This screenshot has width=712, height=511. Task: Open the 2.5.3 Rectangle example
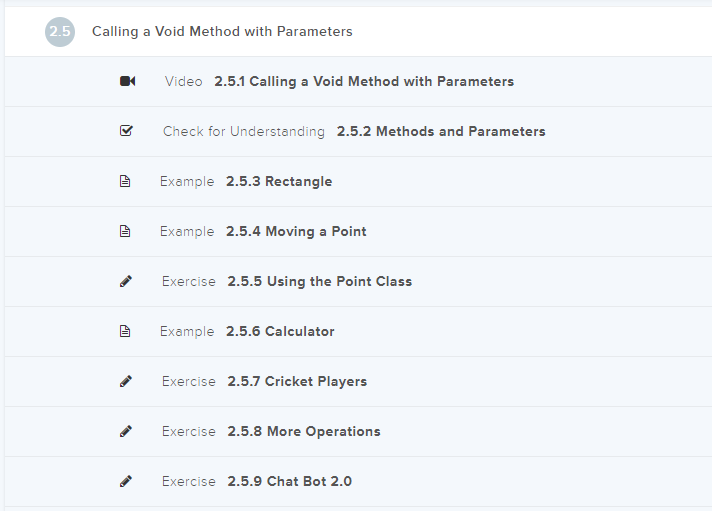(278, 181)
